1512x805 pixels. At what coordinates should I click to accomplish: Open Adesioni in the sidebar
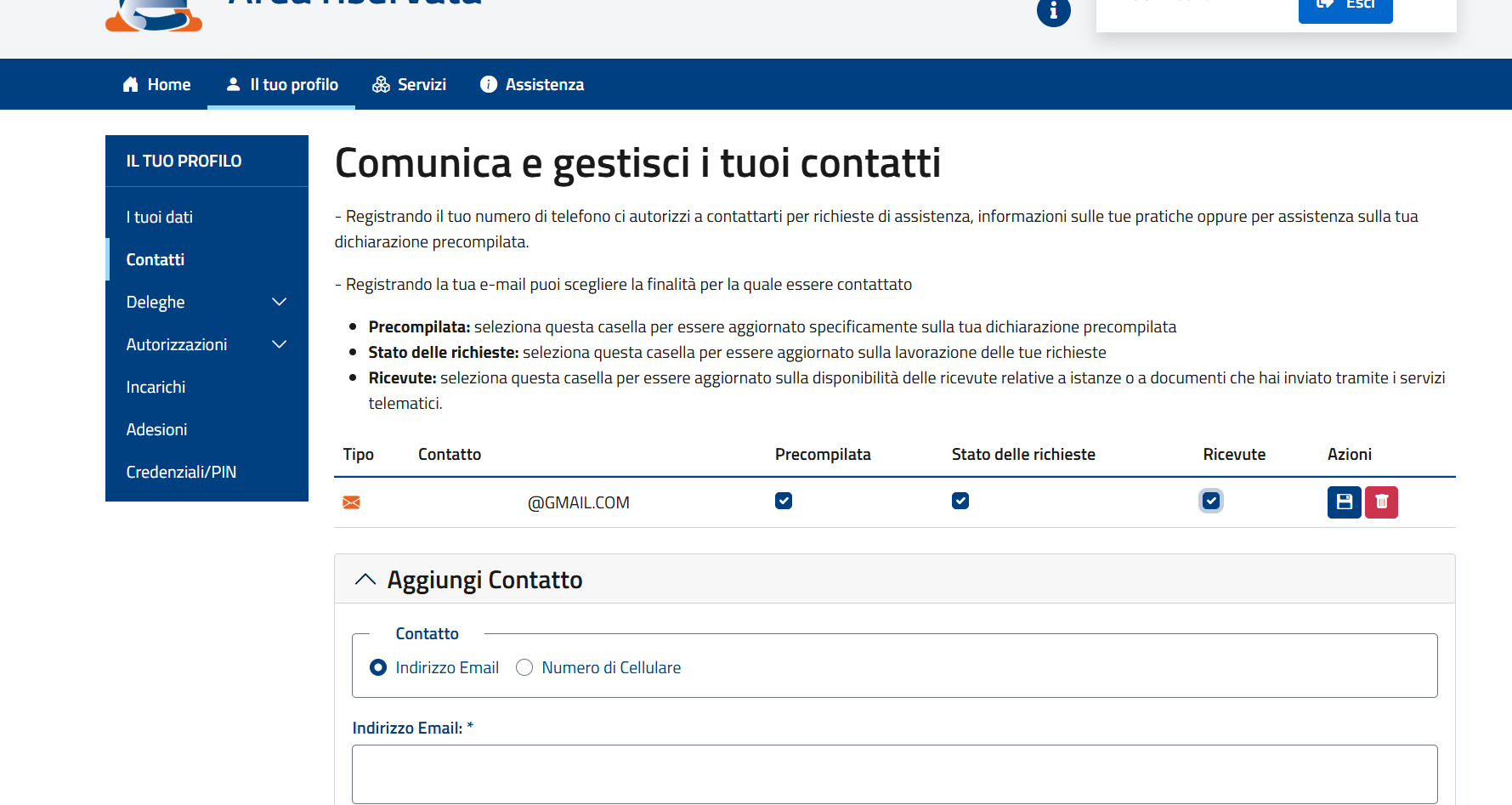tap(156, 429)
